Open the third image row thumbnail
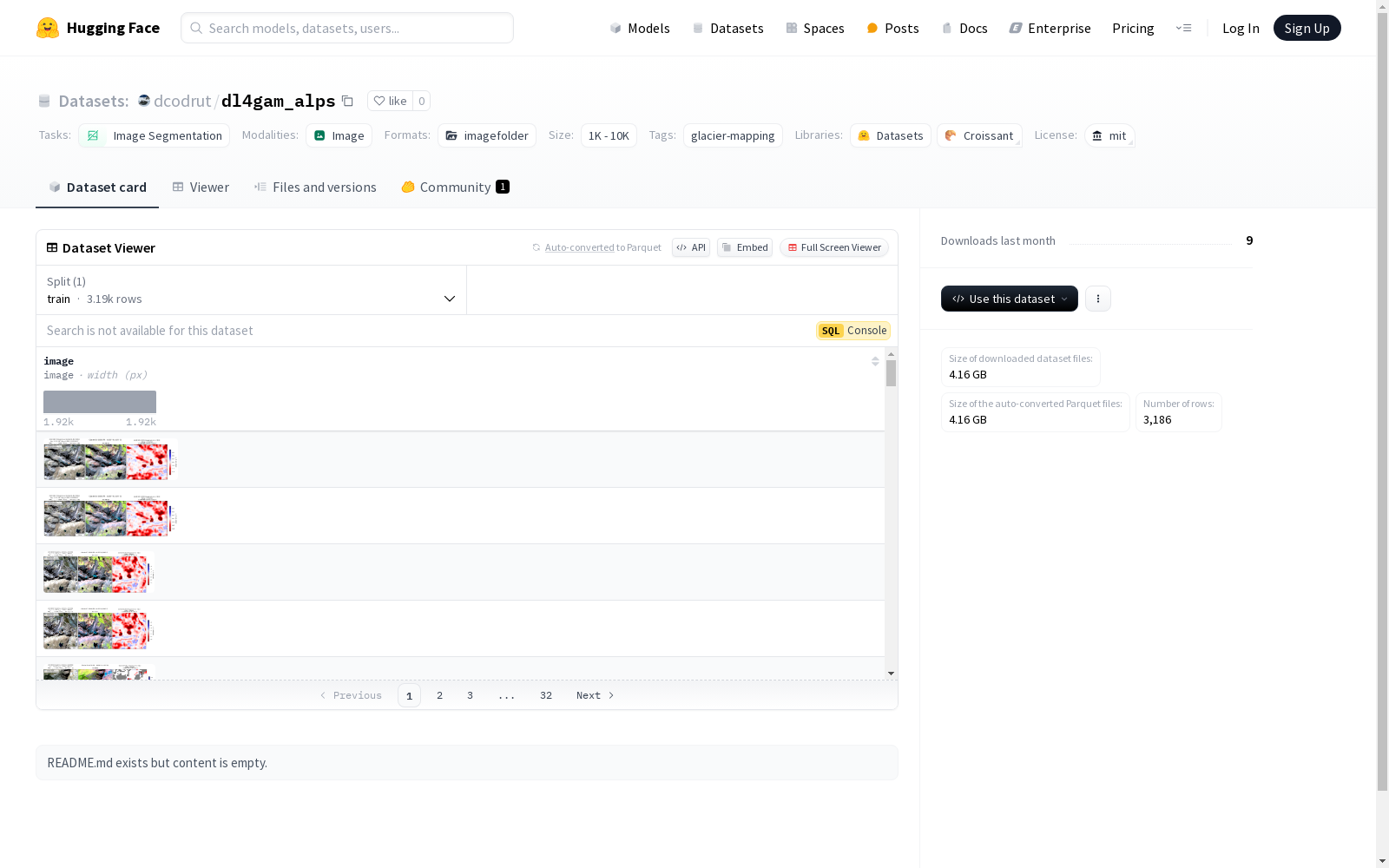The height and width of the screenshot is (868, 1389). 99,572
